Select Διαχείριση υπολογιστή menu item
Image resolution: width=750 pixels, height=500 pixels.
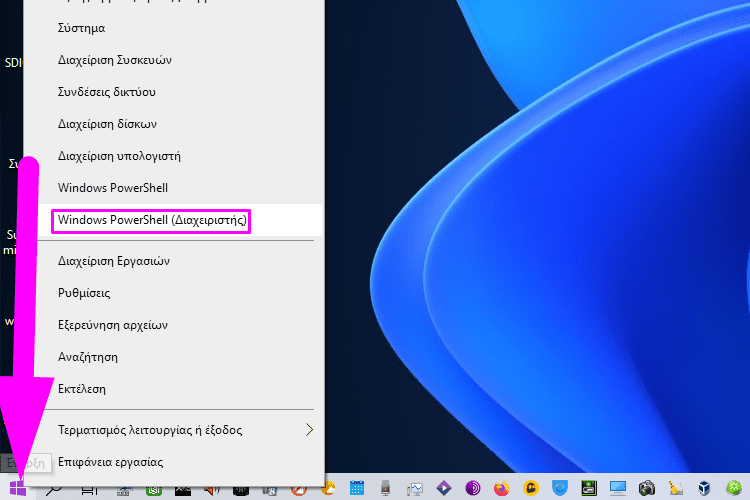coord(174,156)
